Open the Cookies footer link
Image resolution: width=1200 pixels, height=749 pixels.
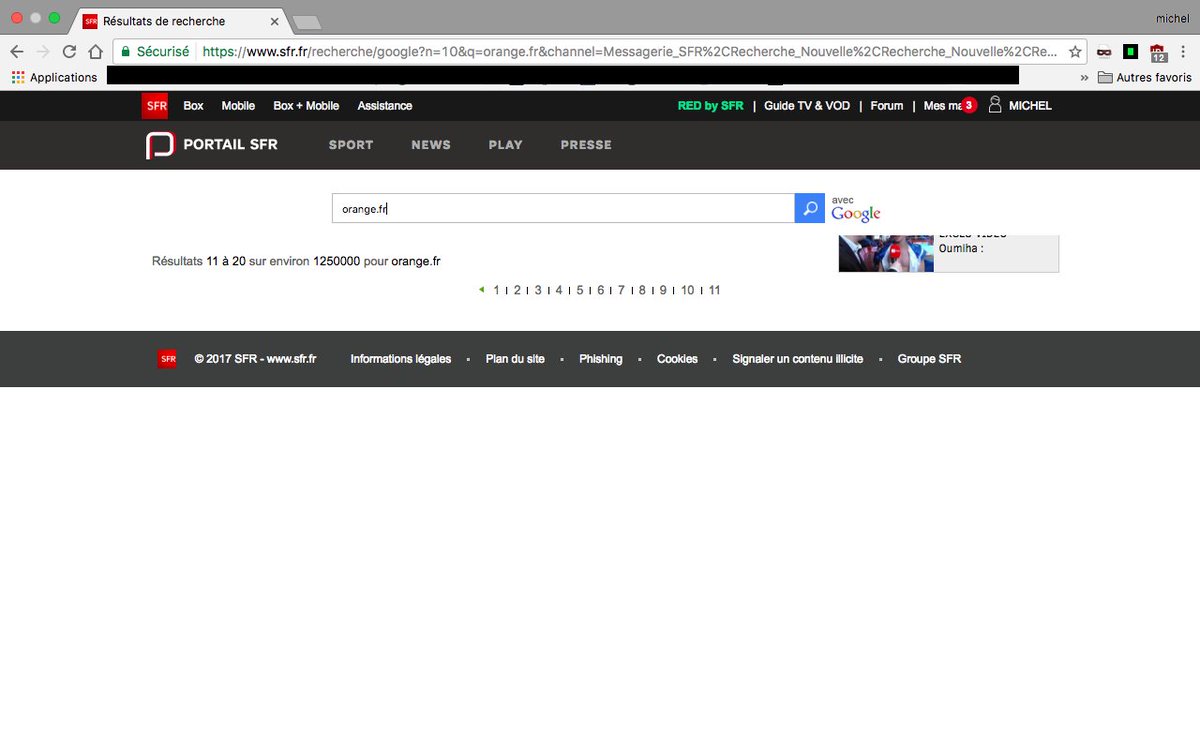point(677,359)
